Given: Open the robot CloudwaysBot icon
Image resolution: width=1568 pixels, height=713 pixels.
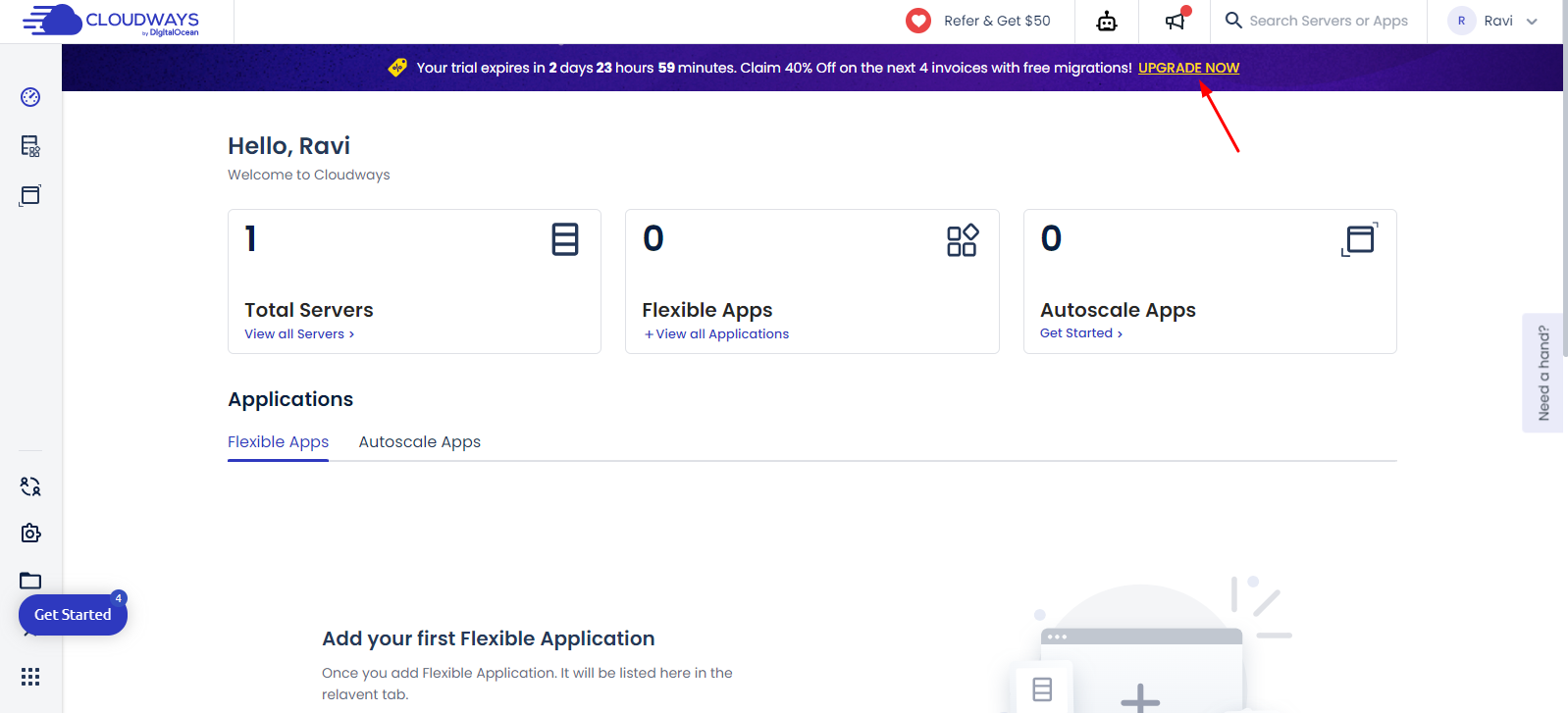Looking at the screenshot, I should click(x=1107, y=21).
